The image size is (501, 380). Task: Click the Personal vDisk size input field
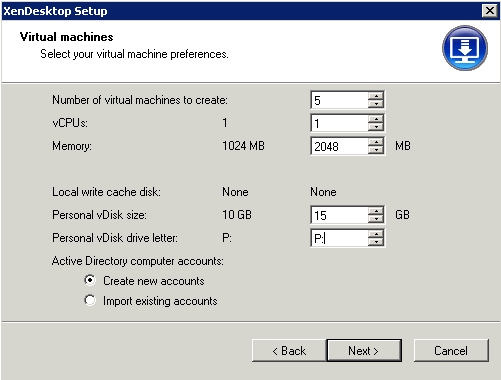click(339, 215)
